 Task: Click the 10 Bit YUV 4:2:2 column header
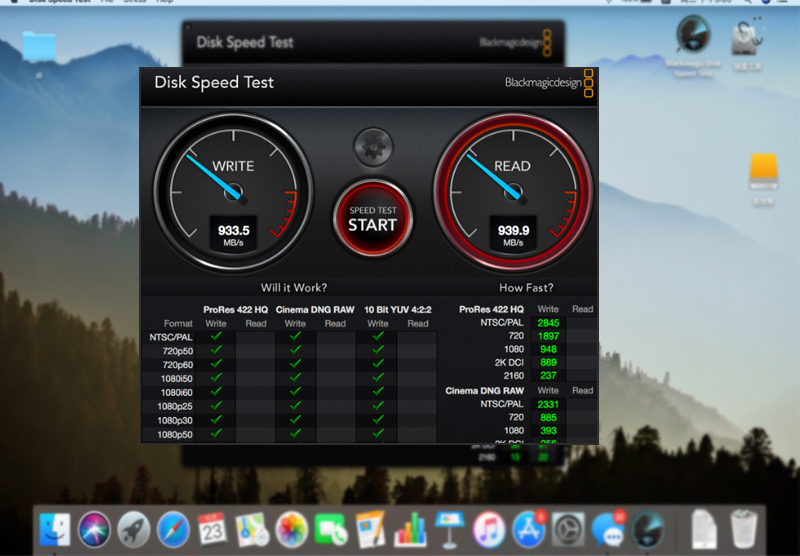coord(397,310)
